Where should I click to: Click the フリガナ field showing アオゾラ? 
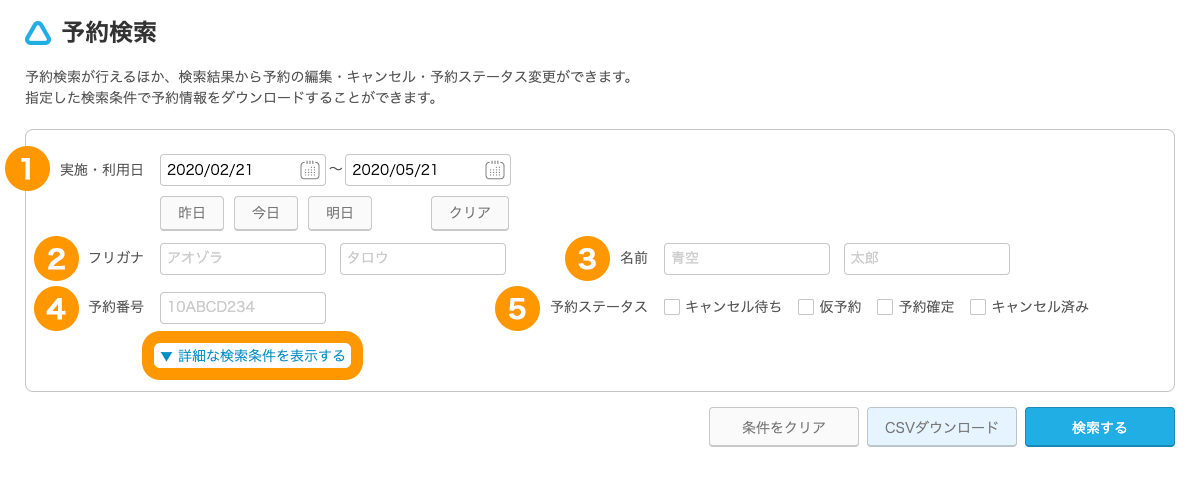point(243,258)
